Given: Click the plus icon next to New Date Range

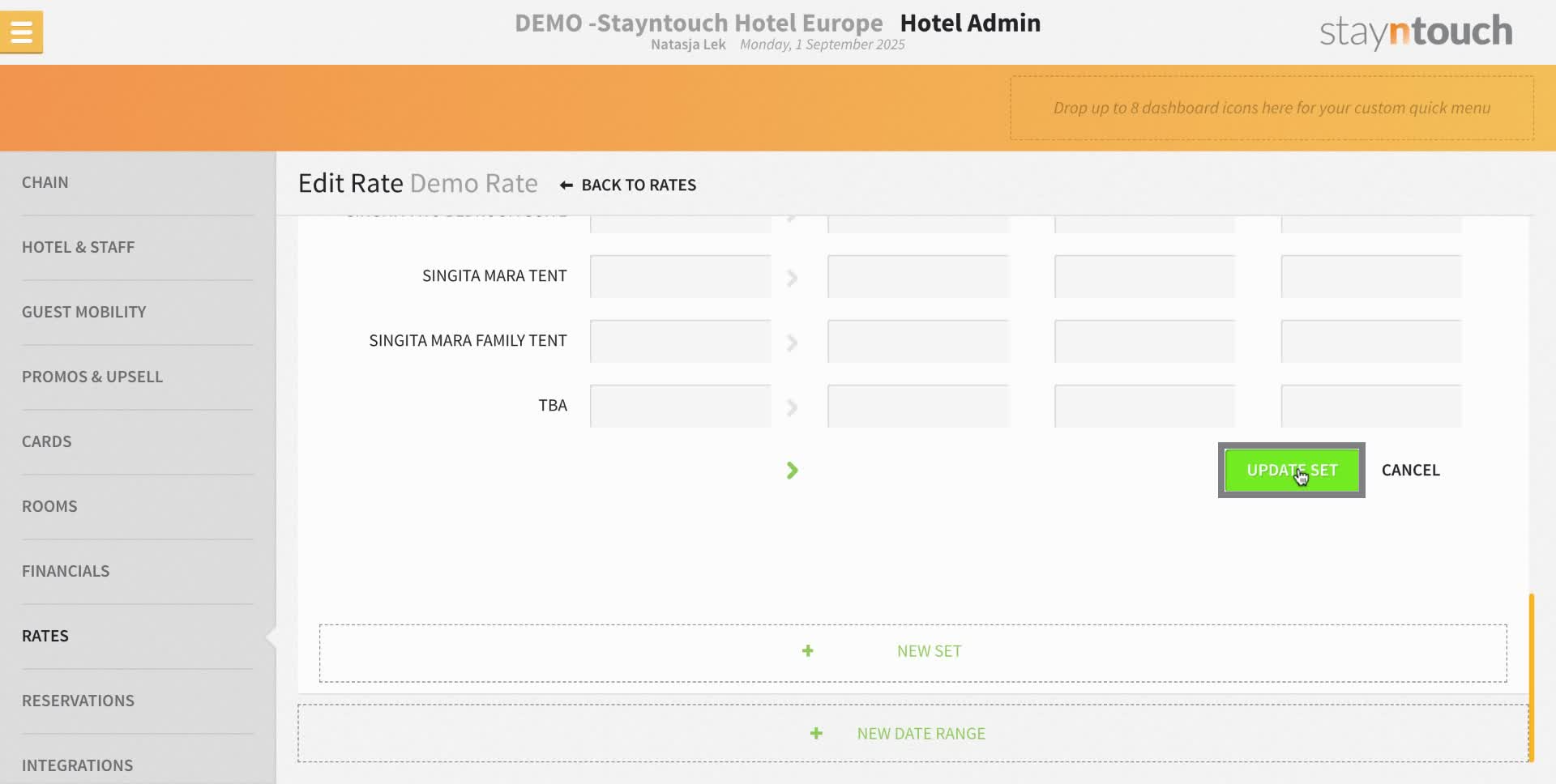Looking at the screenshot, I should [816, 733].
